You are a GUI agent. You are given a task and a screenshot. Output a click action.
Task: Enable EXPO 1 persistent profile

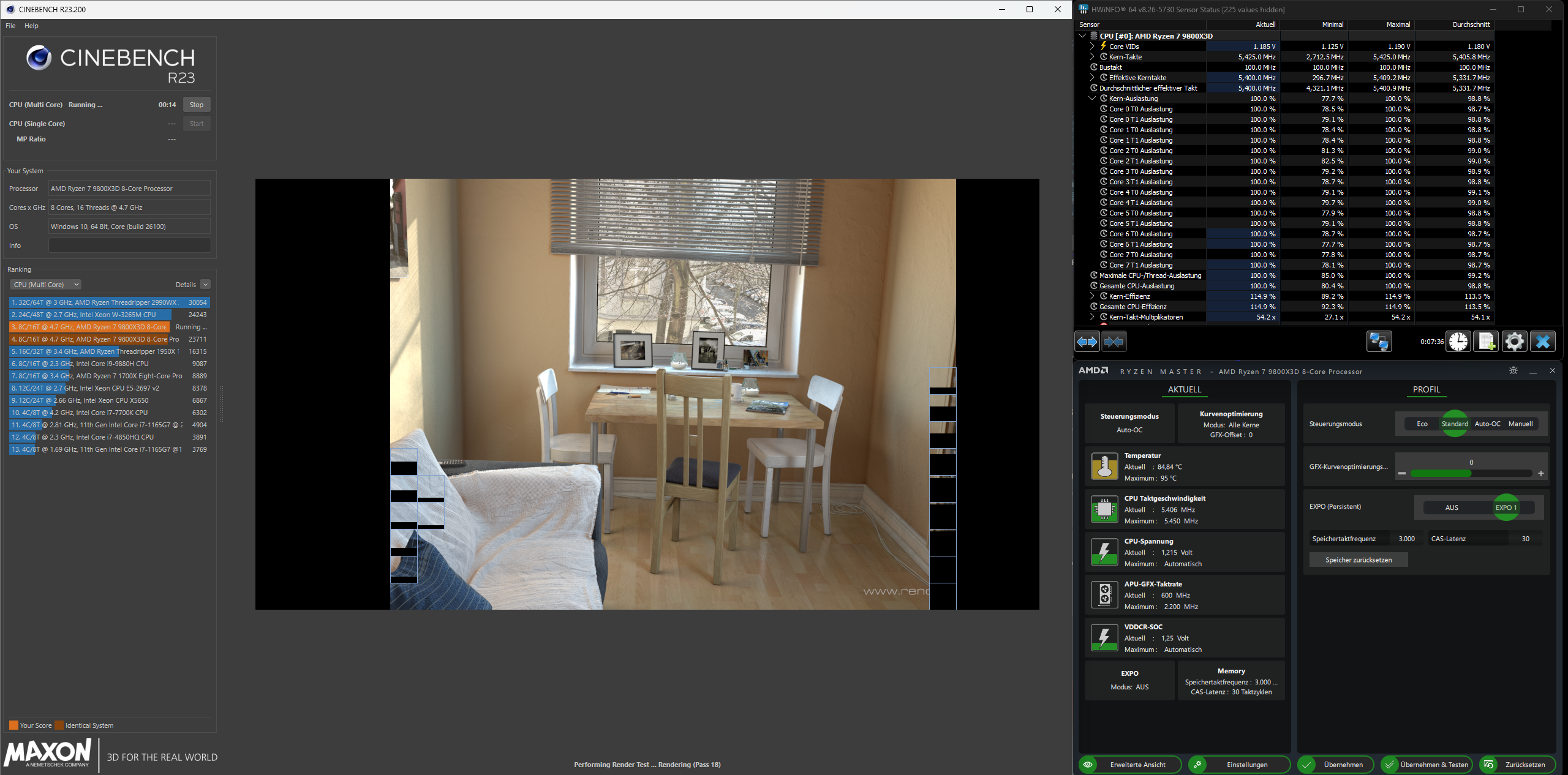tap(1506, 507)
